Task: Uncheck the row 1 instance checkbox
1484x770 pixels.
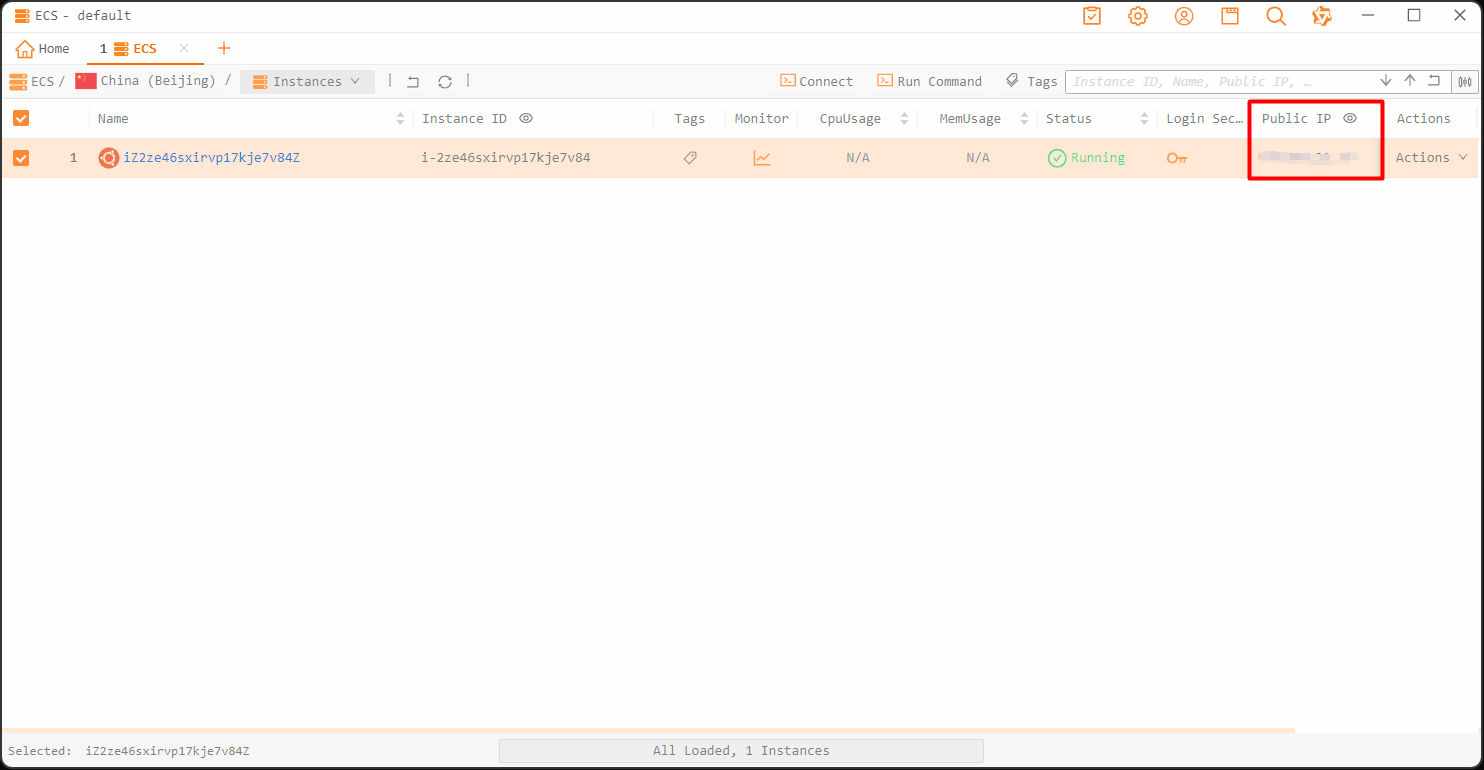Action: click(21, 158)
